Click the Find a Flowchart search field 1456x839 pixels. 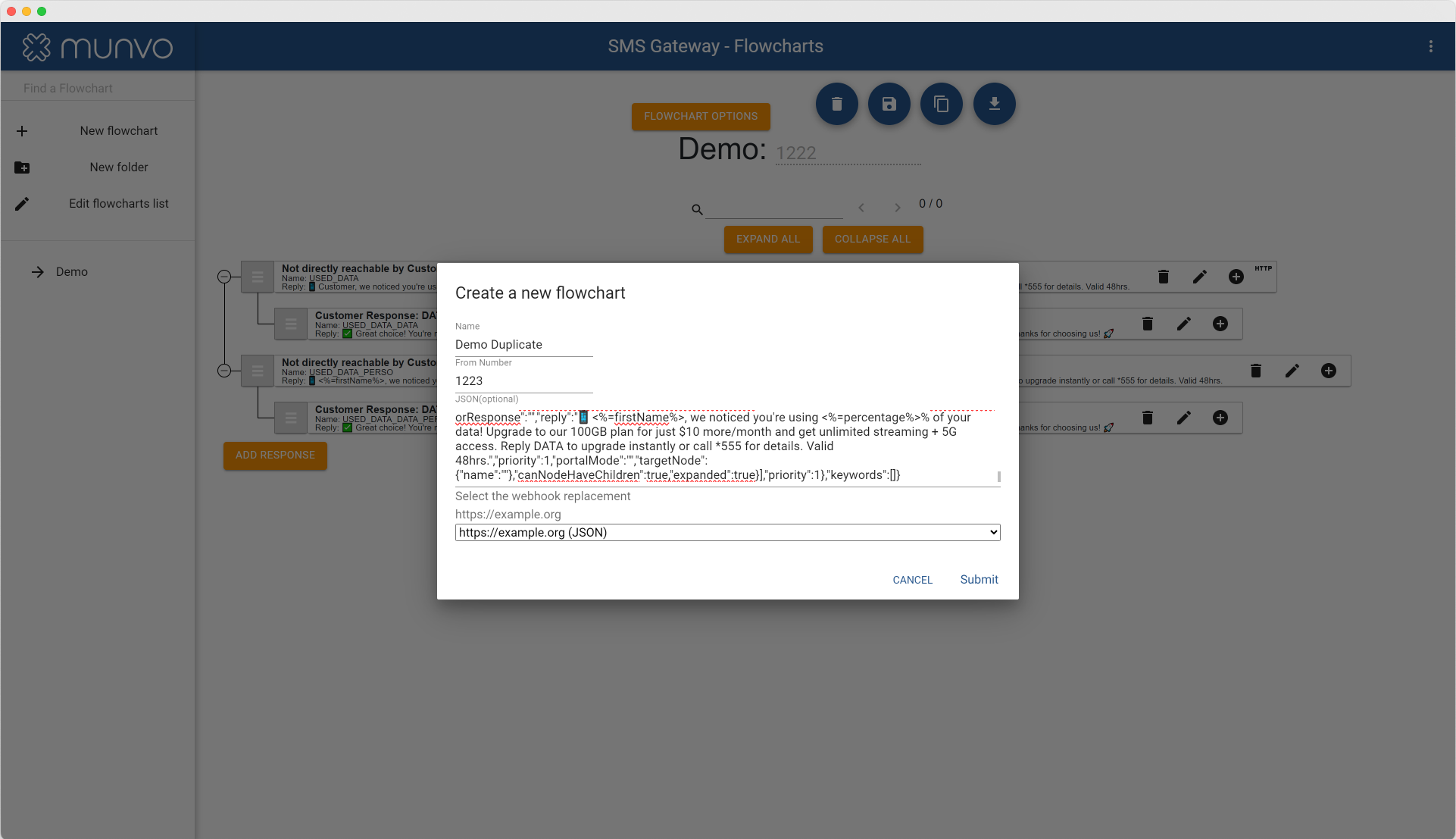pyautogui.click(x=98, y=89)
